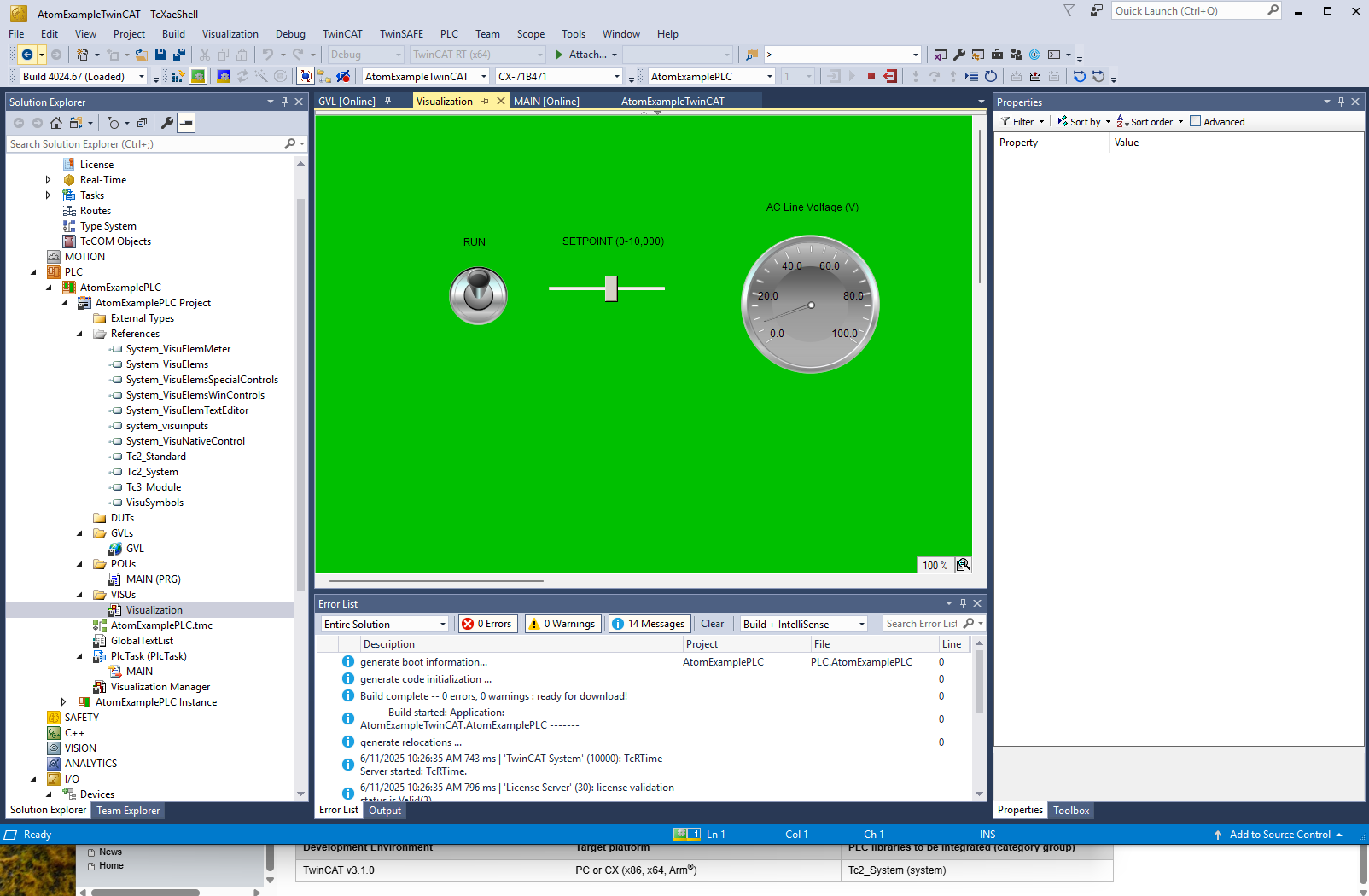The height and width of the screenshot is (896, 1369).
Task: Click the Home icon in Solution Explorer
Action: 56,123
